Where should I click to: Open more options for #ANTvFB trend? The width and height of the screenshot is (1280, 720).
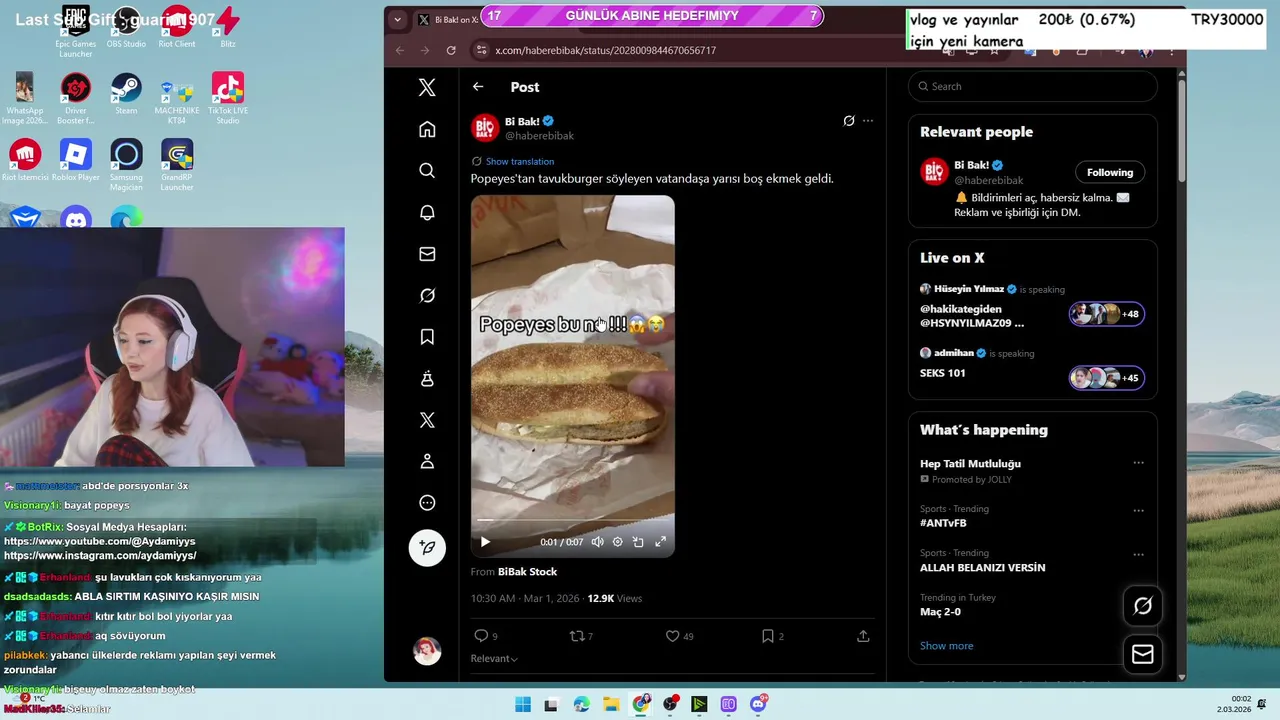[1138, 510]
